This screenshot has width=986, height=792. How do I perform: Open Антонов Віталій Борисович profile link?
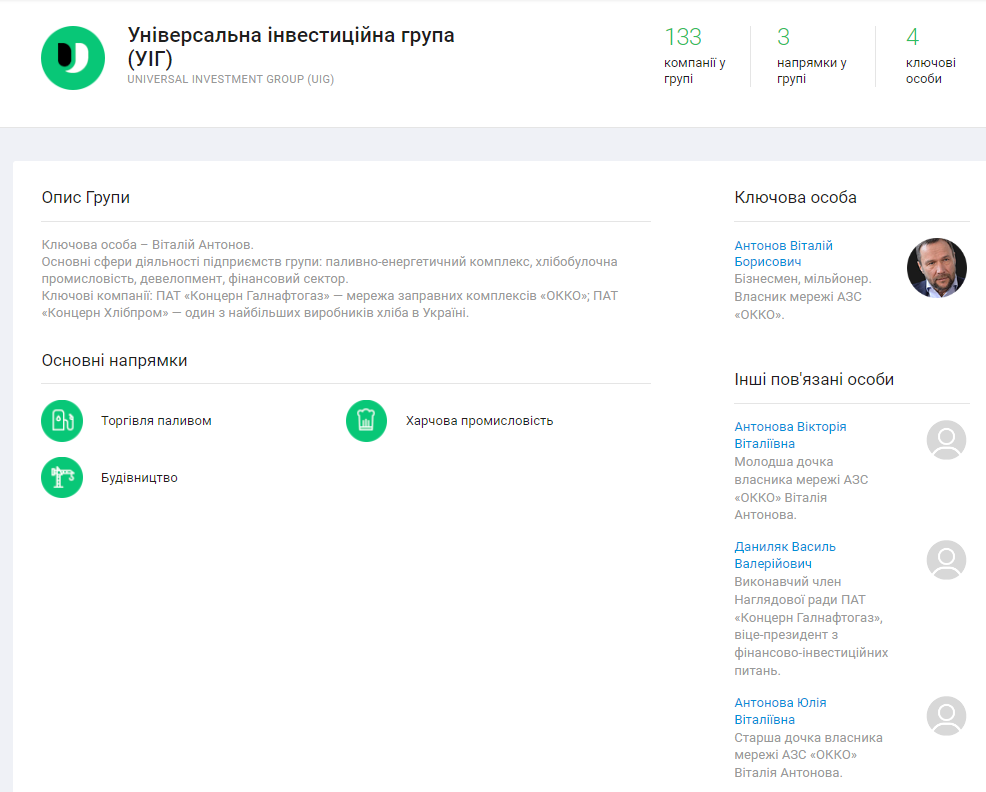click(783, 253)
